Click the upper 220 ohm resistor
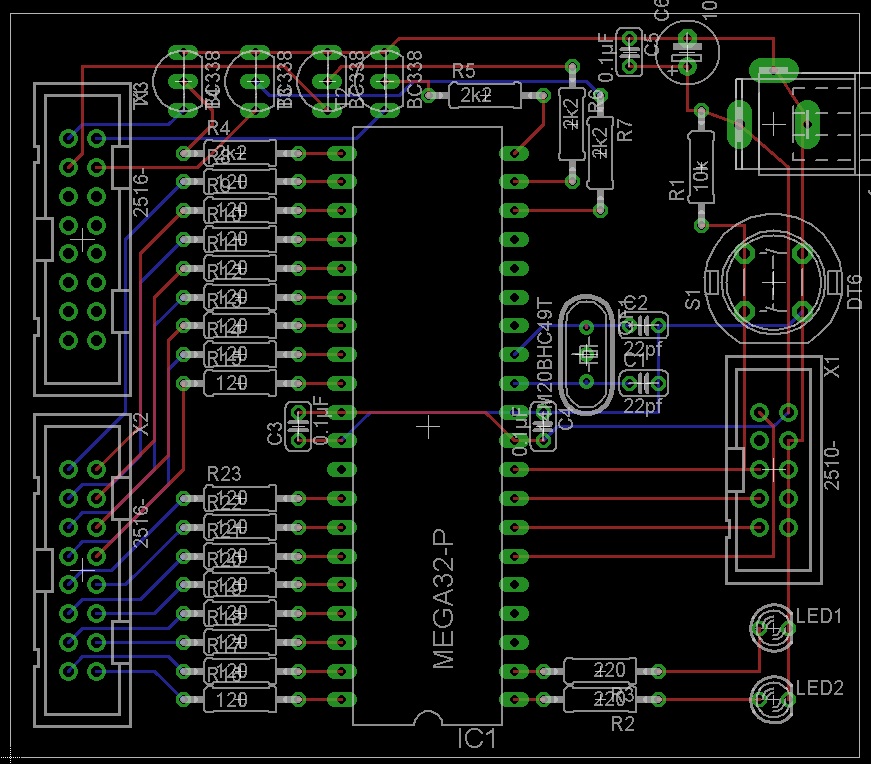Image resolution: width=871 pixels, height=764 pixels. [x=600, y=671]
